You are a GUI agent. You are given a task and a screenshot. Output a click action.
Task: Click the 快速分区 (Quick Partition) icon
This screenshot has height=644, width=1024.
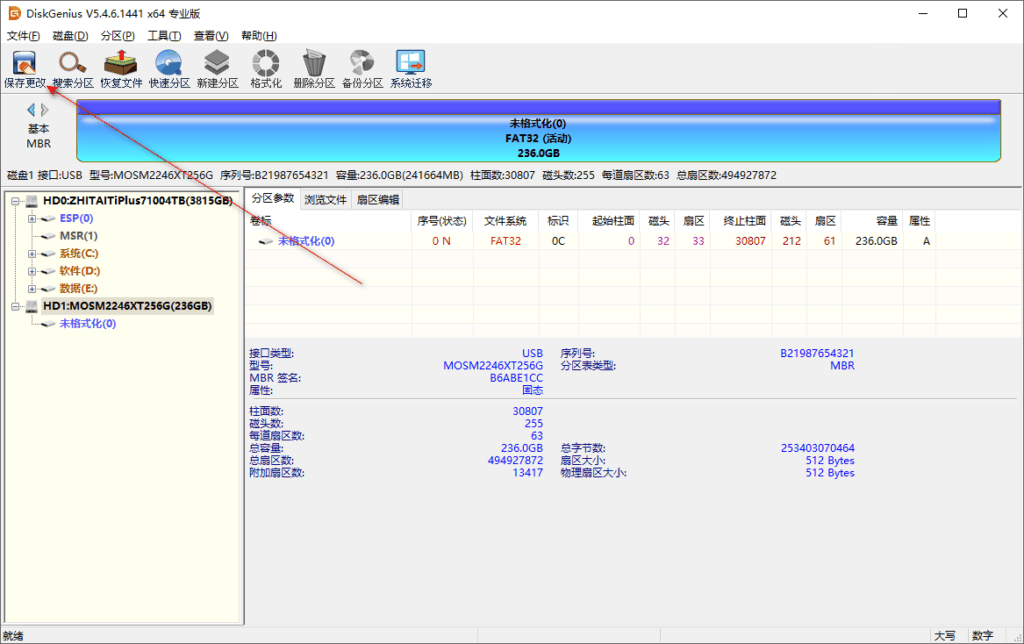coord(169,66)
